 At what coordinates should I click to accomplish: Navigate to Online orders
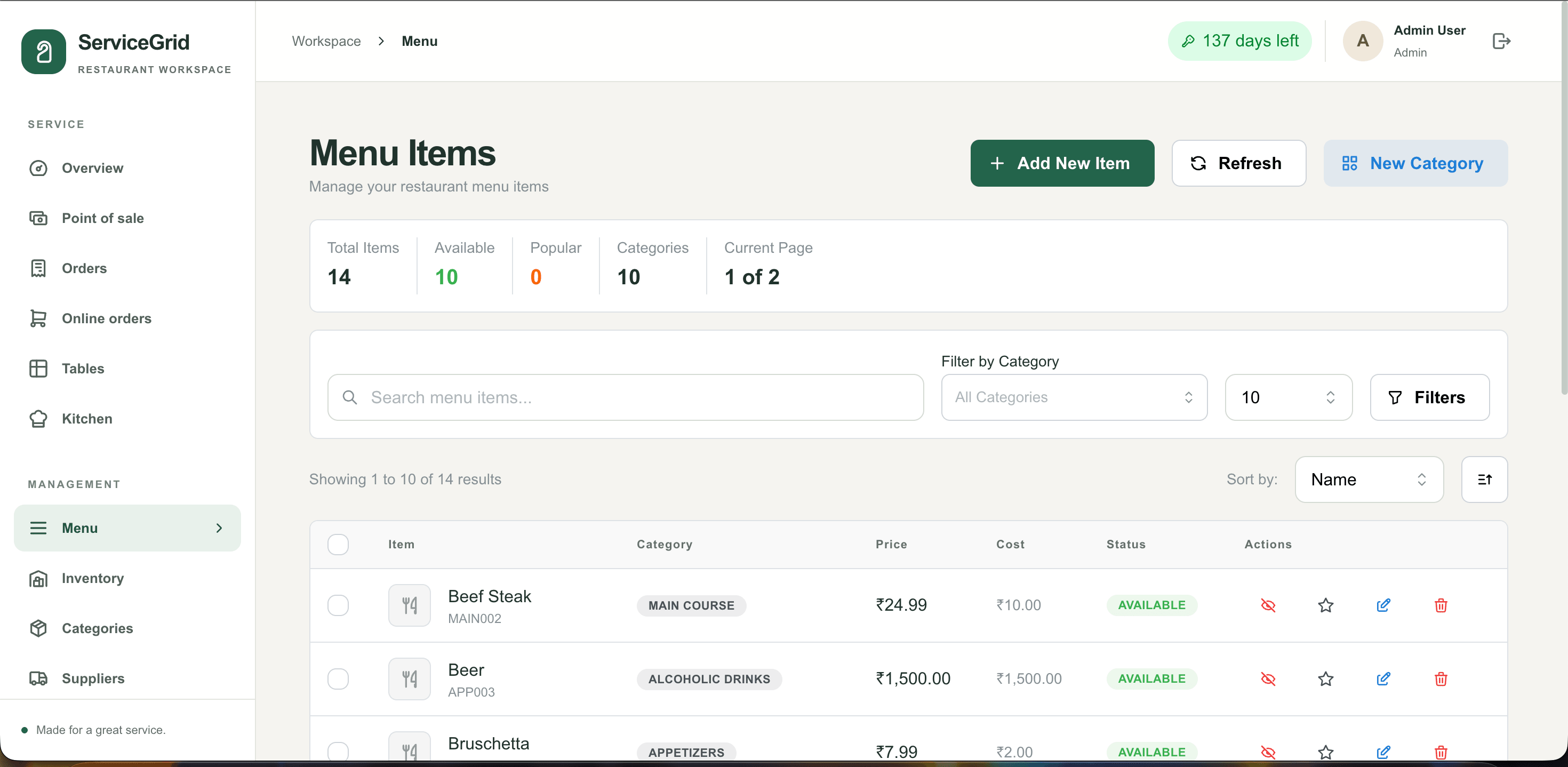click(x=127, y=318)
